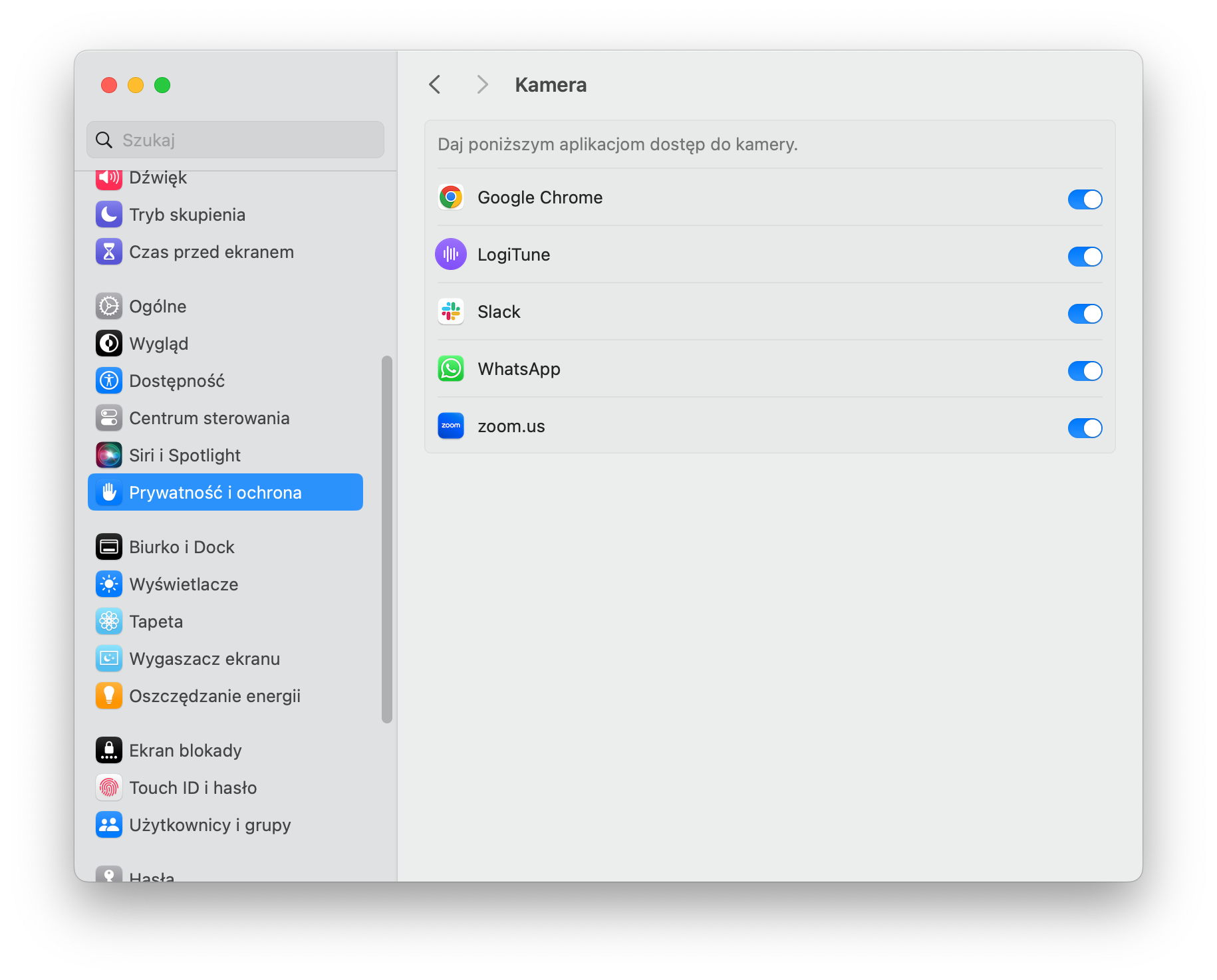The image size is (1217, 980).
Task: Open Dostępność settings
Action: coord(177,381)
